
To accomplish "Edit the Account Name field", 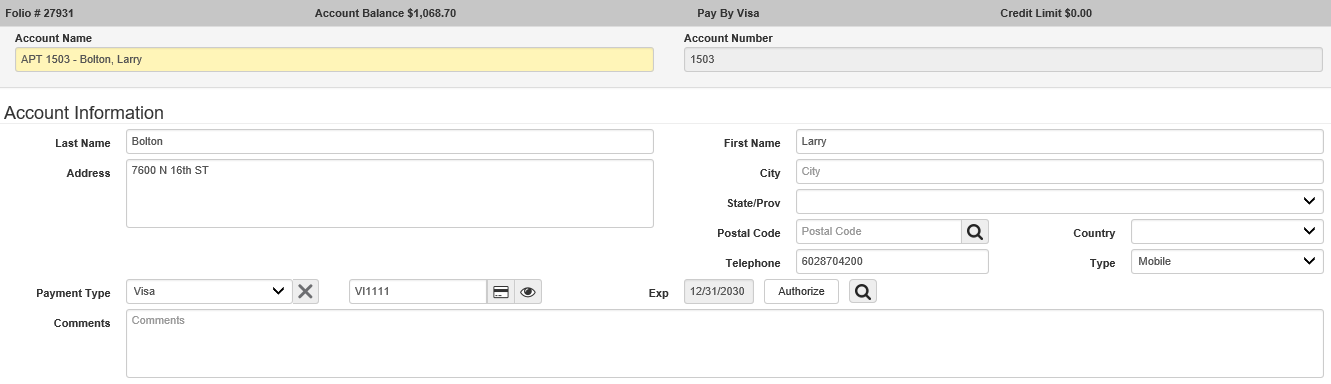I will 334,60.
